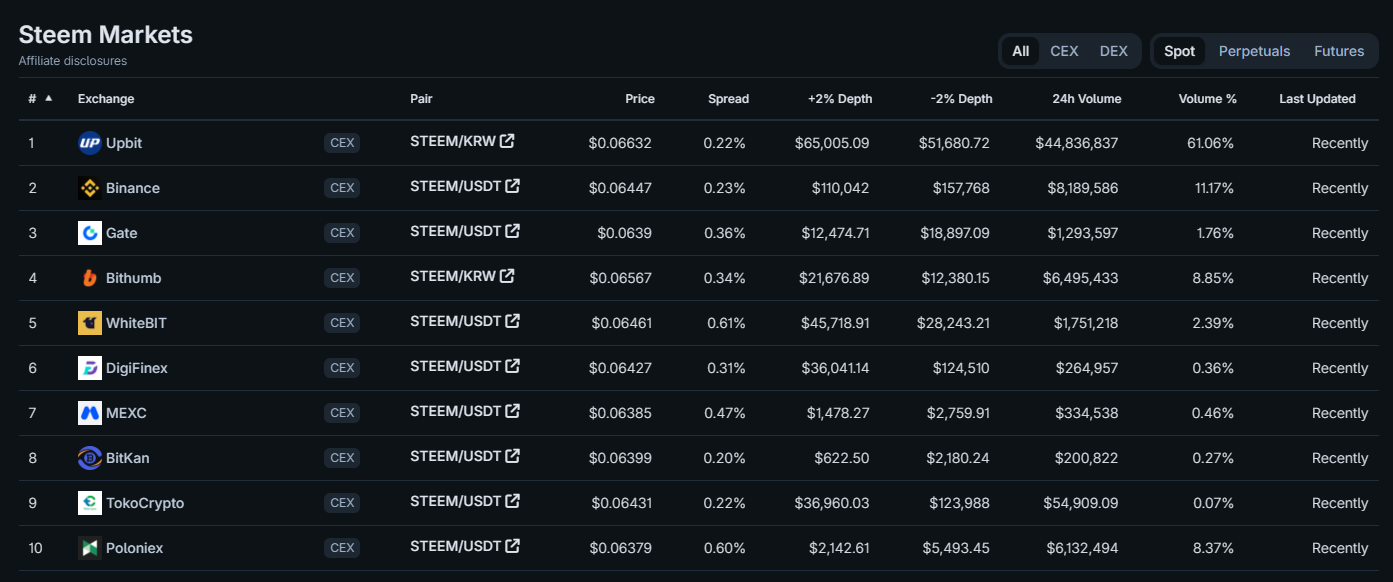1393x582 pixels.
Task: Click the Upbit exchange logo
Action: [x=90, y=143]
